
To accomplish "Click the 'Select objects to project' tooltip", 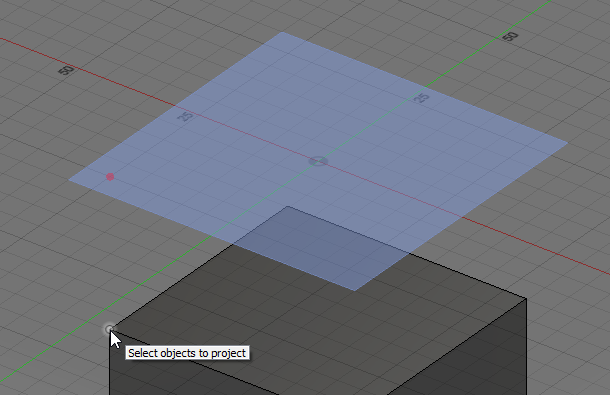I will 187,353.
